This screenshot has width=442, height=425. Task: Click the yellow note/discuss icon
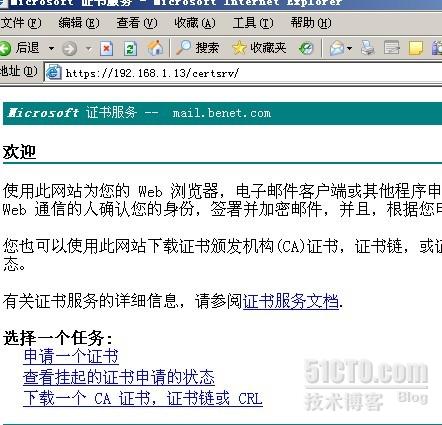coord(416,48)
